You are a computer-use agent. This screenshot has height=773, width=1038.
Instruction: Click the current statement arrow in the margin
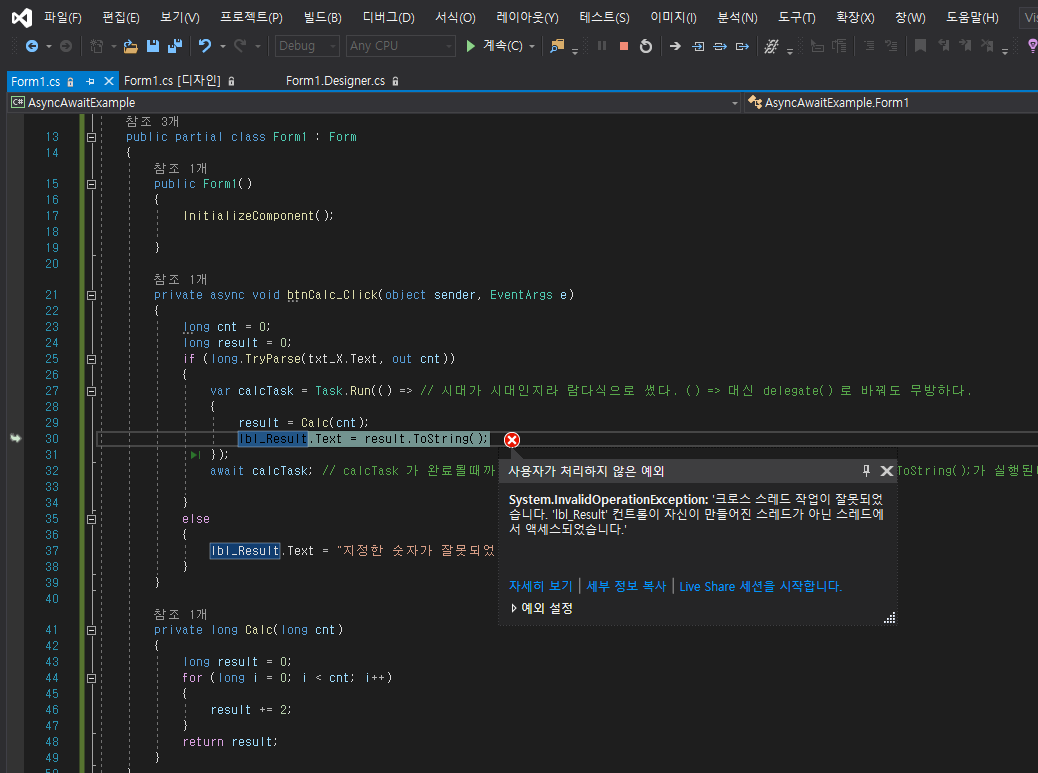15,438
